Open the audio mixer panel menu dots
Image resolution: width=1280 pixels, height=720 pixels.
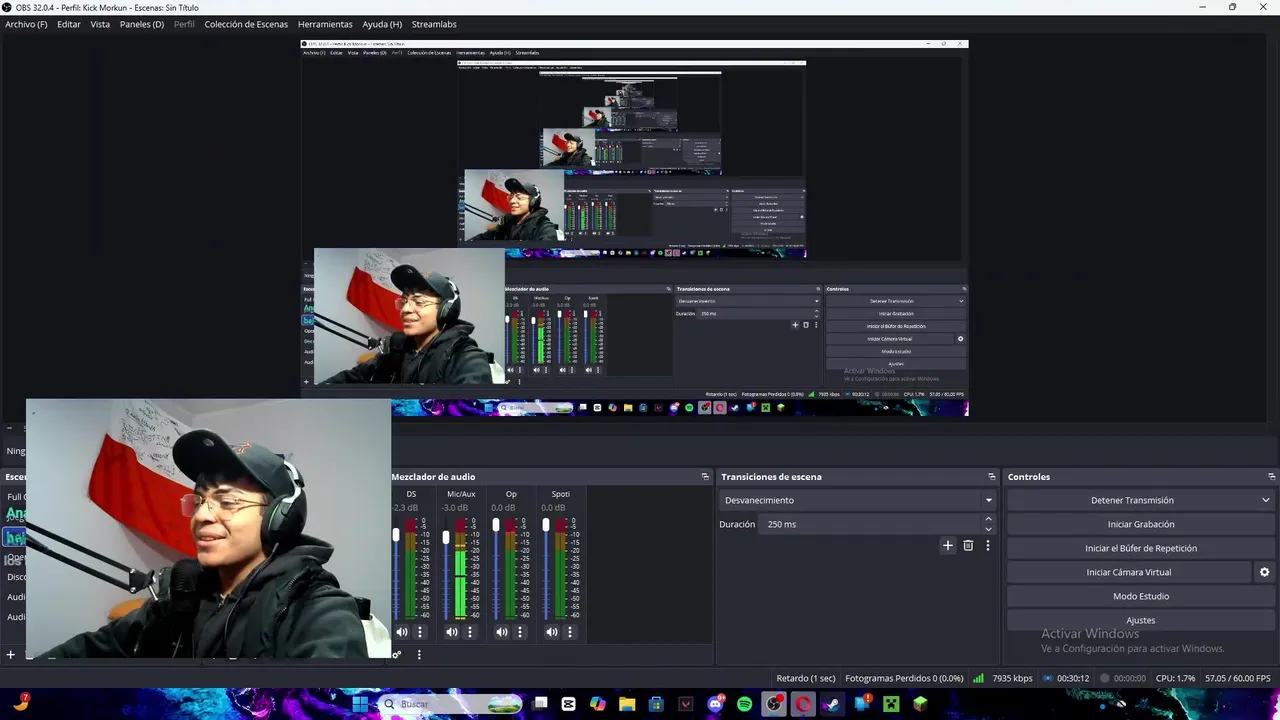pos(419,655)
